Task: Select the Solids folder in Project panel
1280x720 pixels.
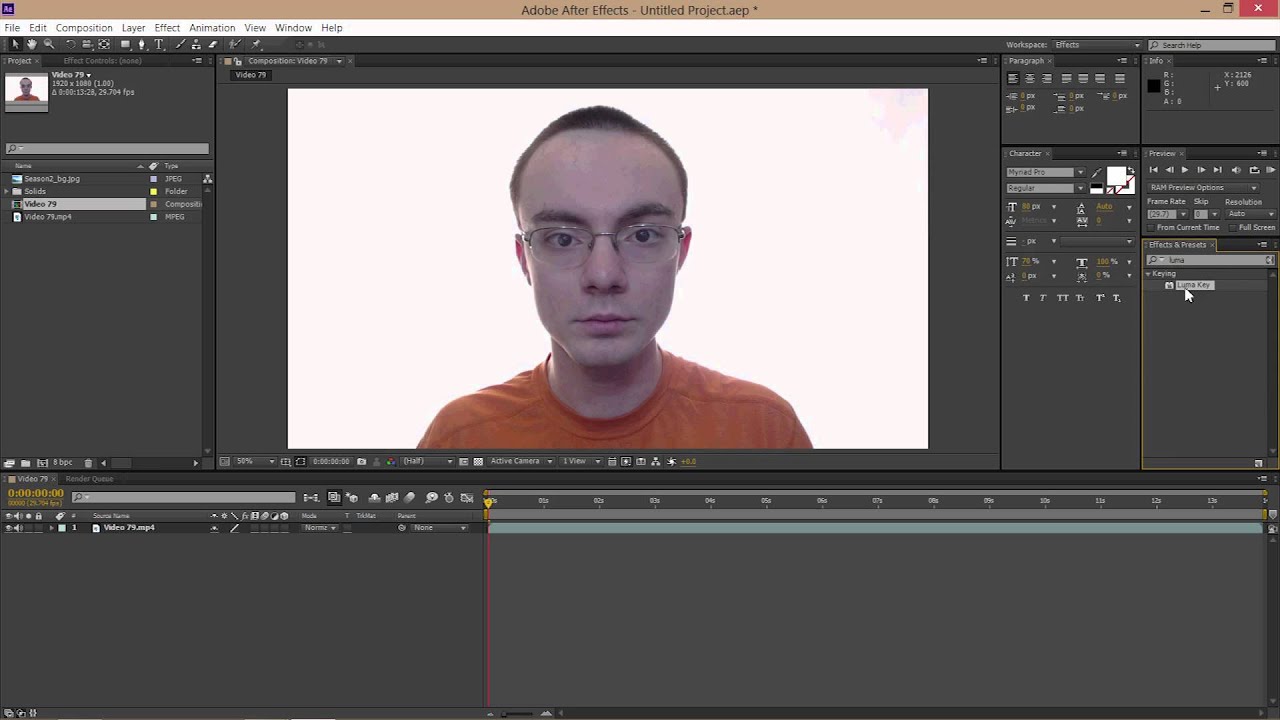Action: (x=35, y=191)
